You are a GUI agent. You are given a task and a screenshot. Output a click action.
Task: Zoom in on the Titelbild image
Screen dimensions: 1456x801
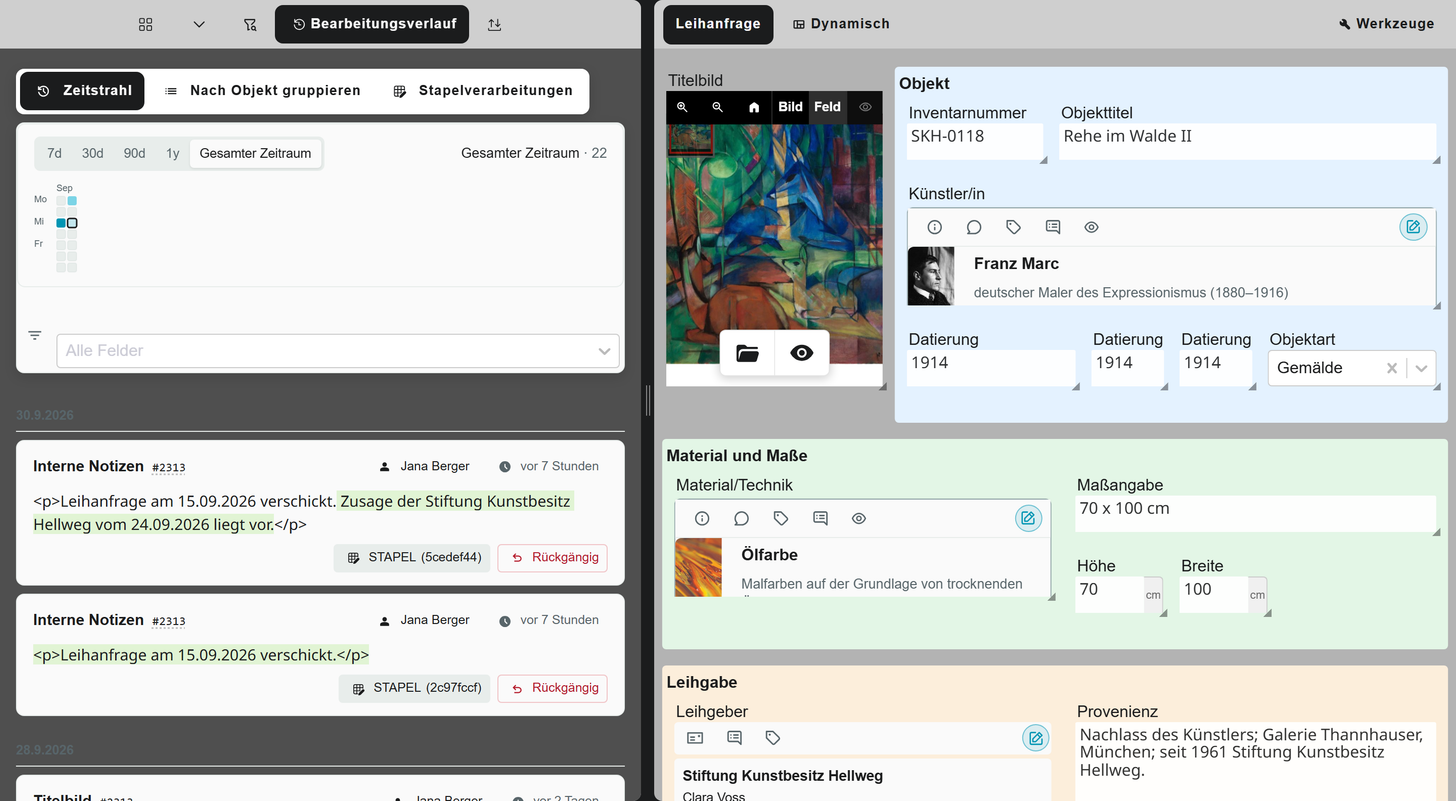click(682, 107)
